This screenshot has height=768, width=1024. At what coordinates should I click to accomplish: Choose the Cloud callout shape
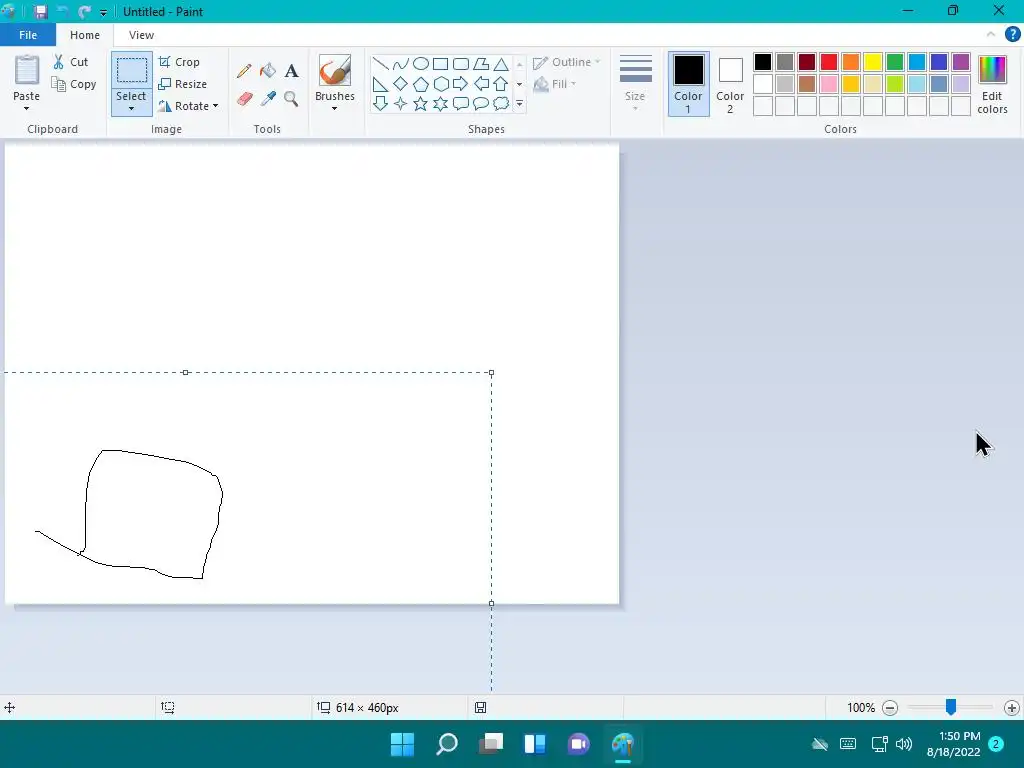click(x=501, y=103)
